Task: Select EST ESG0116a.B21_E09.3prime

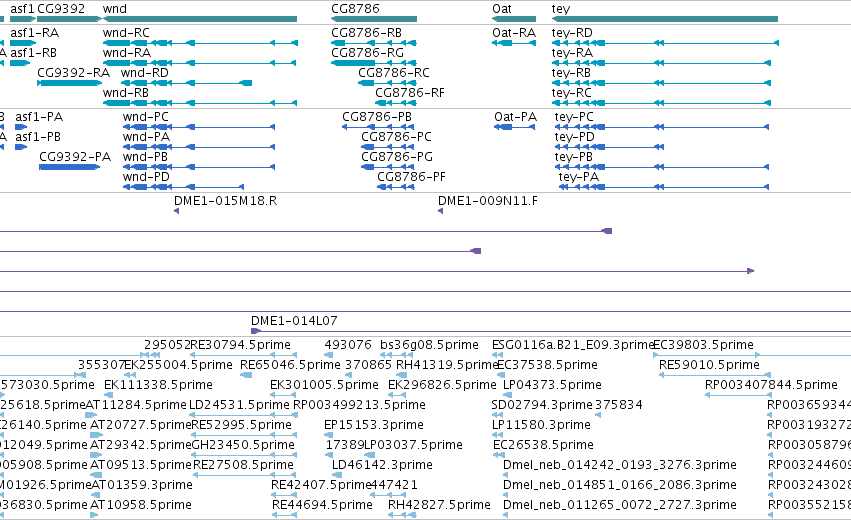Action: click(x=573, y=345)
